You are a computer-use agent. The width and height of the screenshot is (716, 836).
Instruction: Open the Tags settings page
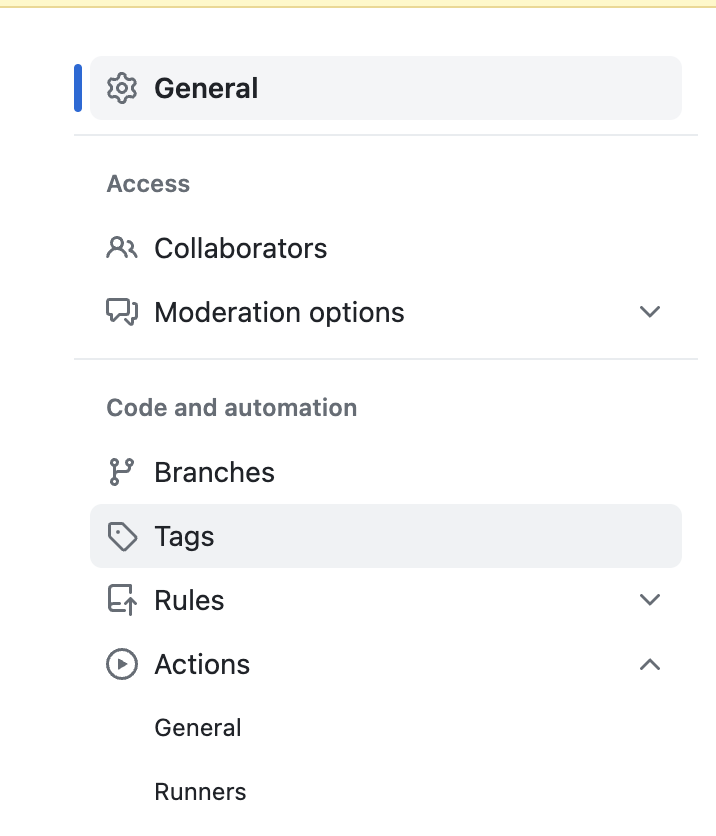click(x=184, y=537)
